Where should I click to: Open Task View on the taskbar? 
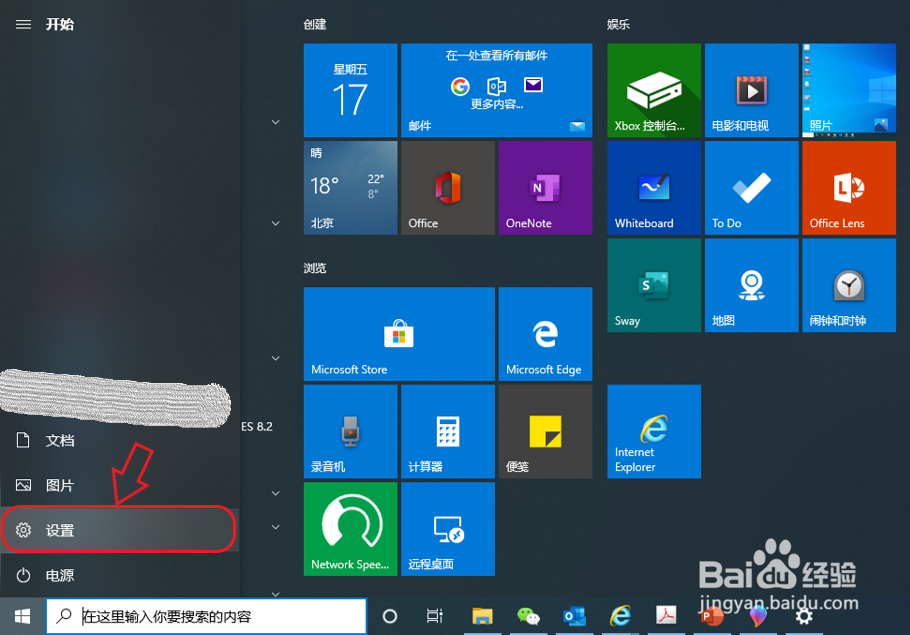coord(435,616)
